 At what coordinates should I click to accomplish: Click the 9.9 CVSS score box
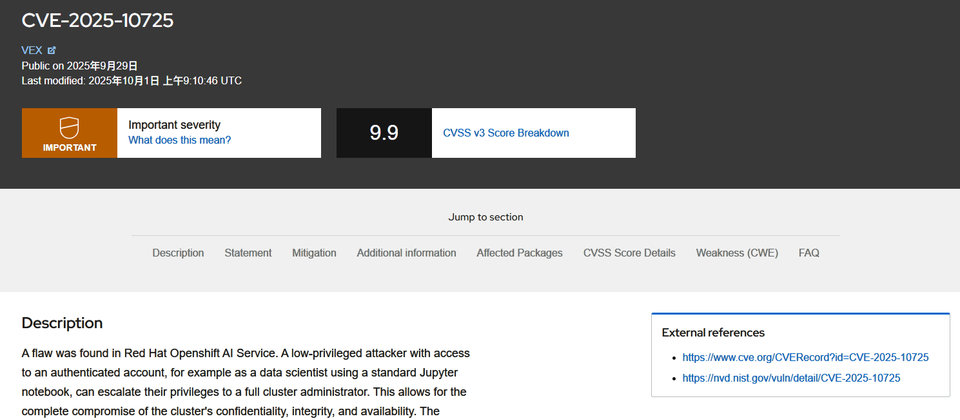coord(384,133)
